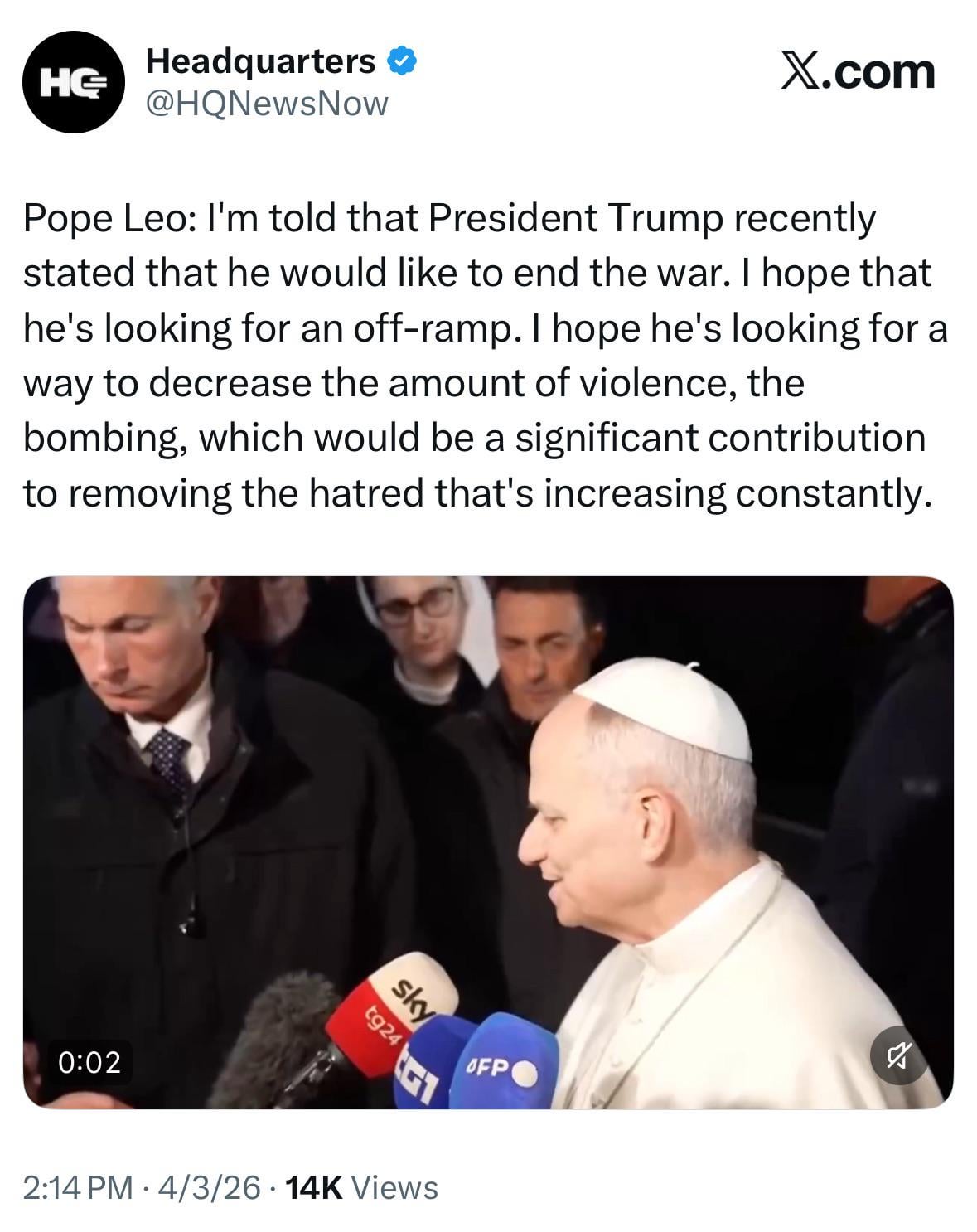
Task: Click the HQ profile avatar
Action: (74, 82)
